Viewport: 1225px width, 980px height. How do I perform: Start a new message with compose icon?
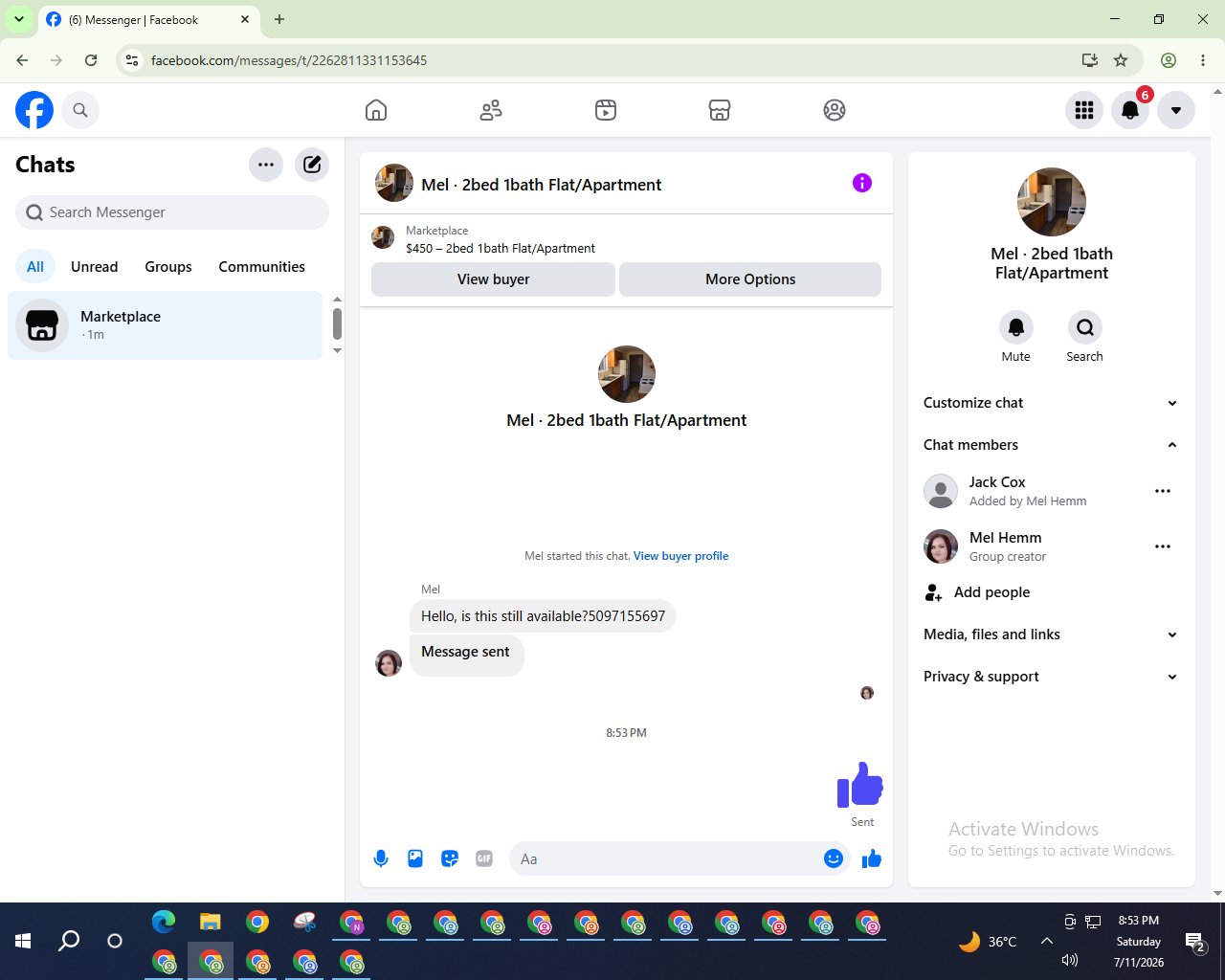(x=312, y=165)
